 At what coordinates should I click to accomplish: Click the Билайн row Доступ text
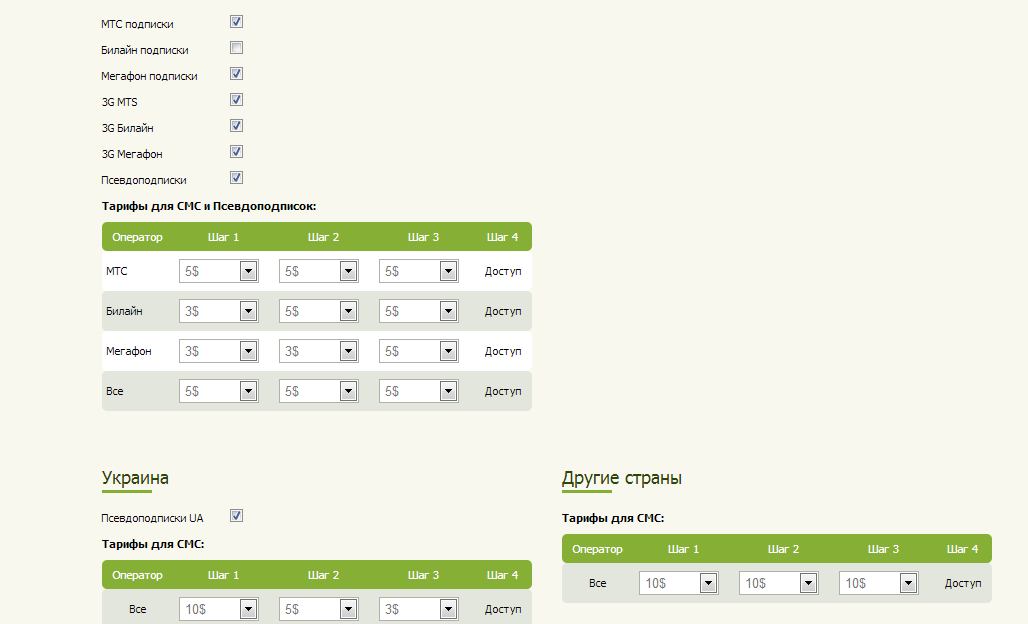[x=503, y=311]
